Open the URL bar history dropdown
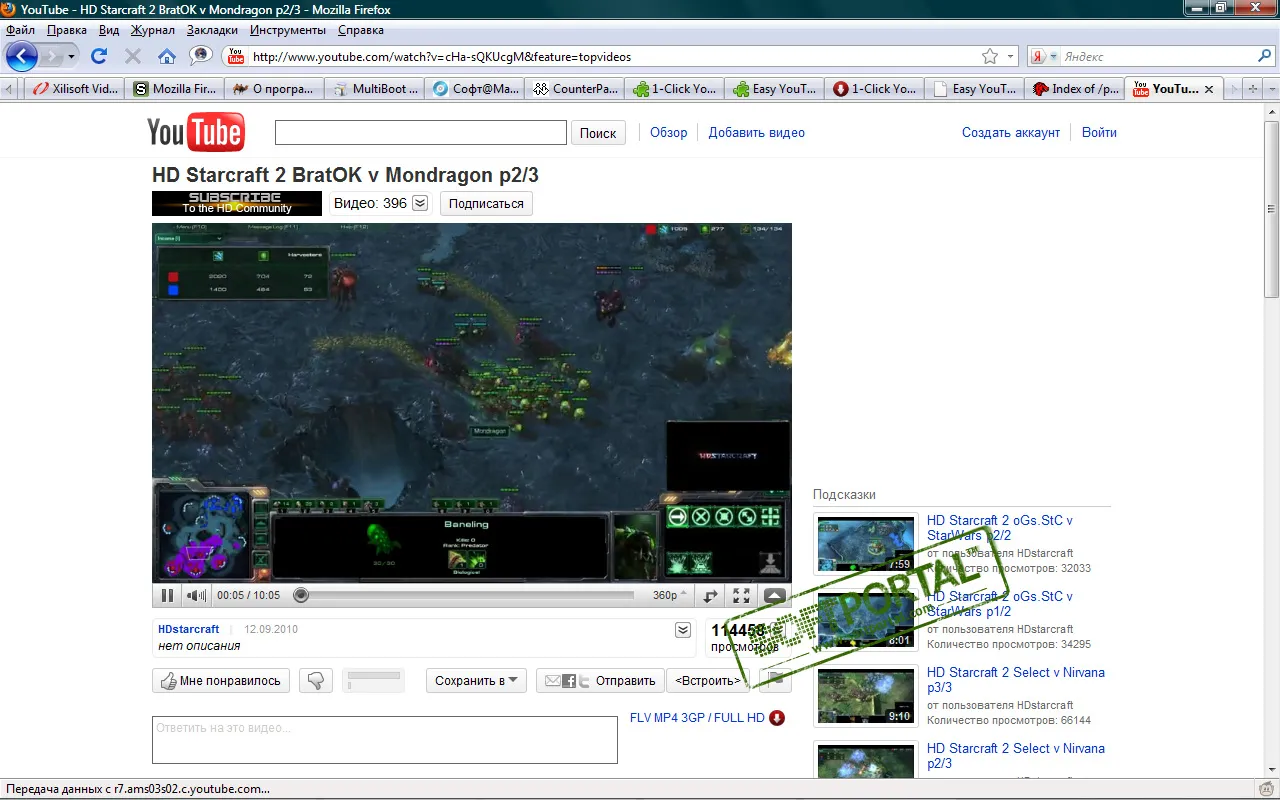The height and width of the screenshot is (800, 1280). coord(1011,56)
